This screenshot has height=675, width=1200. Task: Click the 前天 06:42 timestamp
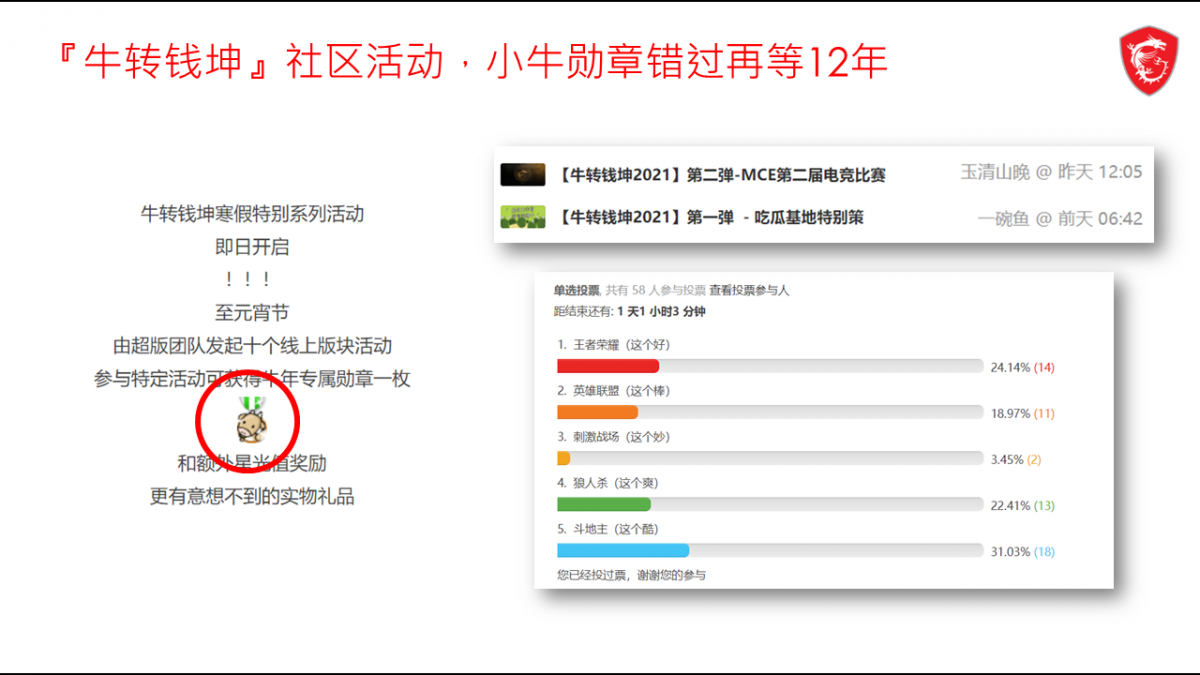[x=1100, y=218]
